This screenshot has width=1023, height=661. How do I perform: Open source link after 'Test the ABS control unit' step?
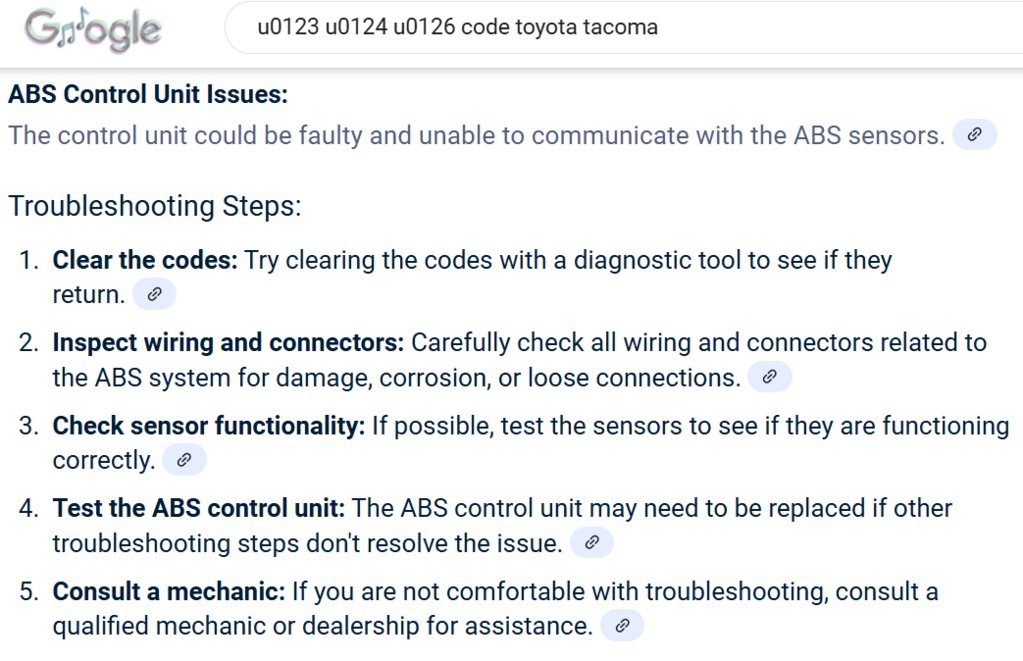[592, 542]
